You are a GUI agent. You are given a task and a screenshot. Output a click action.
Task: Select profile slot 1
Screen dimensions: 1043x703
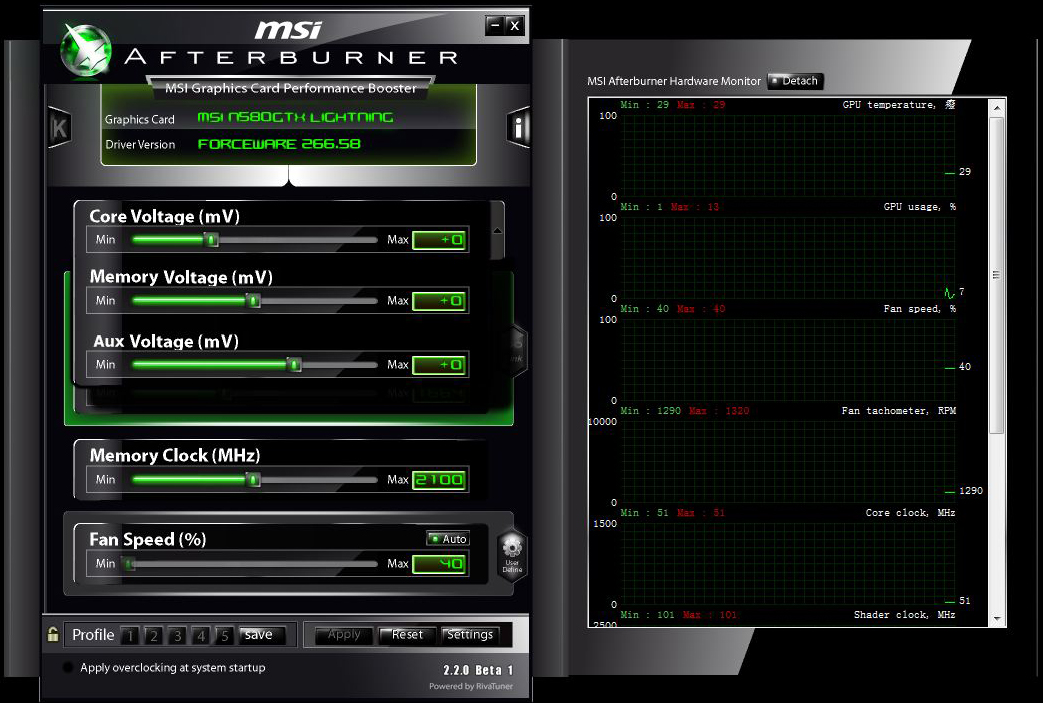point(130,635)
